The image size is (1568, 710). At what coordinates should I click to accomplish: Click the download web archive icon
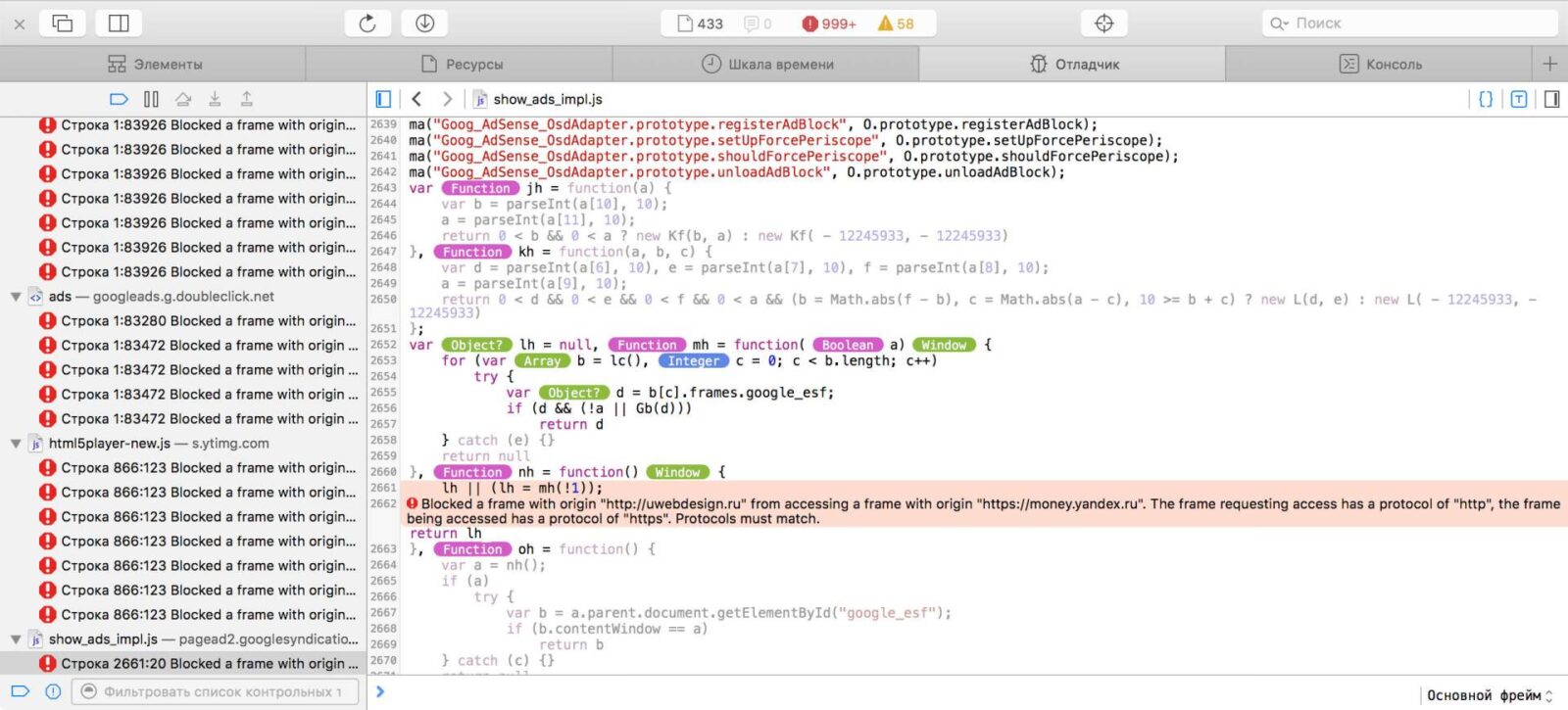click(424, 24)
